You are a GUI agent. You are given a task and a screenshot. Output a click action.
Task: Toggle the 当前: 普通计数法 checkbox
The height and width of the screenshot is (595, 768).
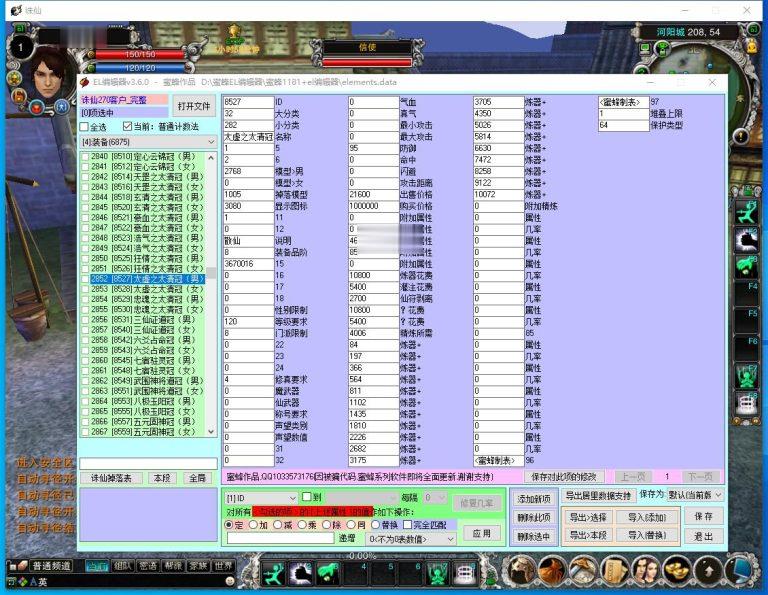coord(127,126)
